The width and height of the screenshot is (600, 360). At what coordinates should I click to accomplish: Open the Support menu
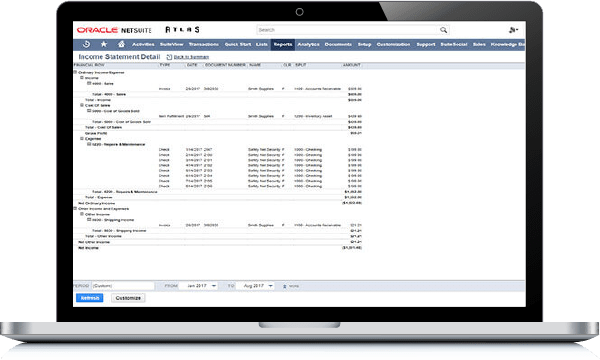426,44
